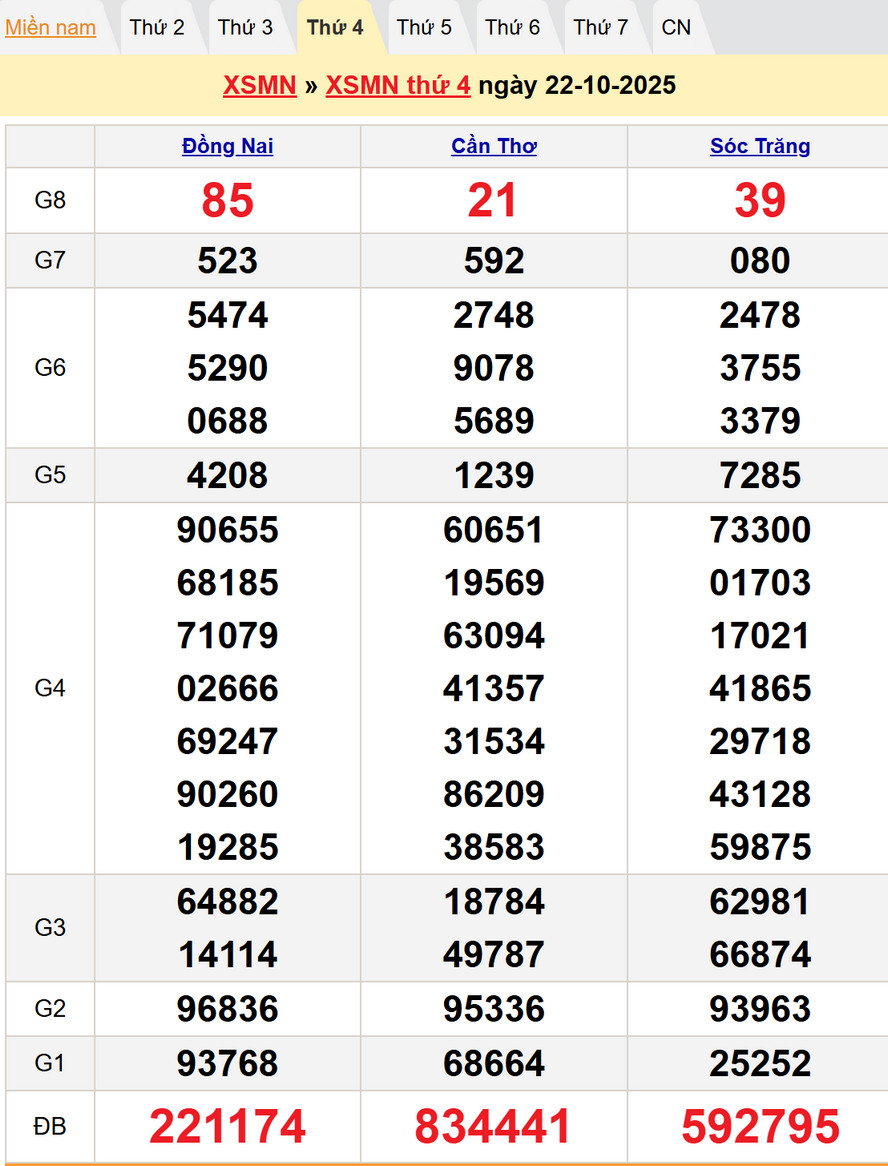Select Cần Thơ special prize 834441
Screen dimensions: 888x1166
(x=494, y=1127)
